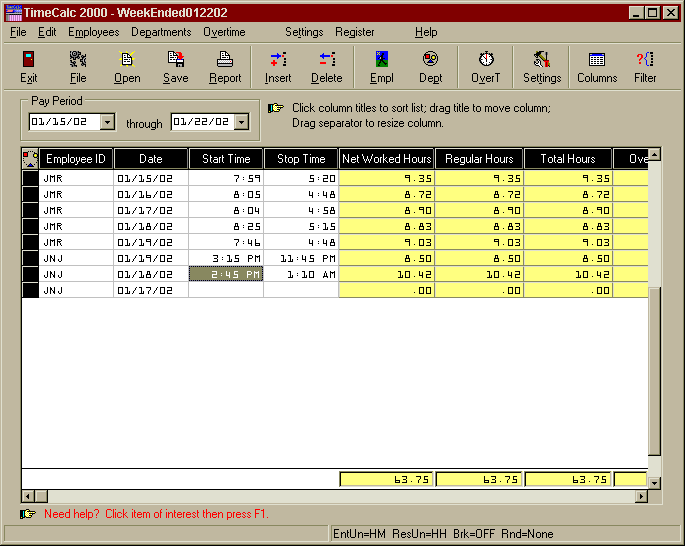Insert a row with Insert icon
Image resolution: width=685 pixels, height=546 pixels.
(278, 59)
